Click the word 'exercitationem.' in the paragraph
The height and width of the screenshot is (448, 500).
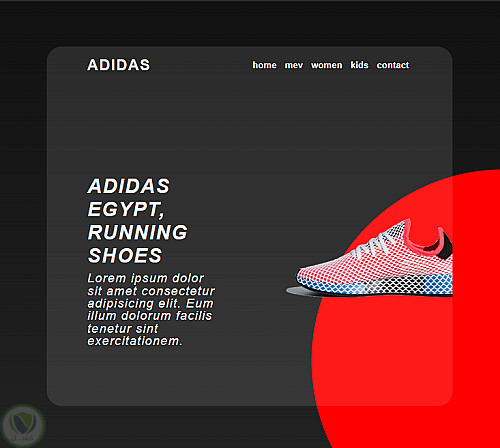click(135, 341)
